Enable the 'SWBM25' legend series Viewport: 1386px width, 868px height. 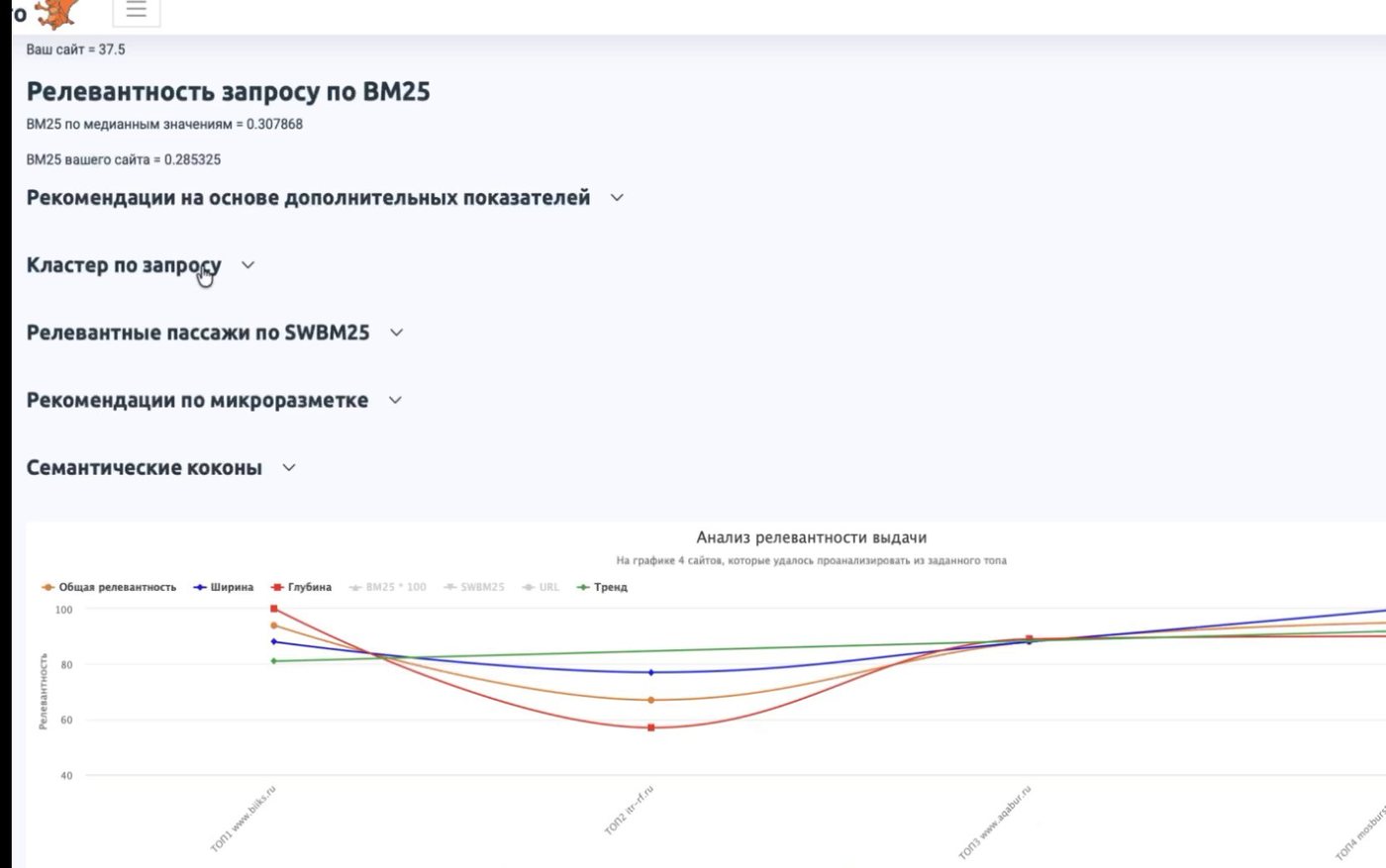[474, 587]
